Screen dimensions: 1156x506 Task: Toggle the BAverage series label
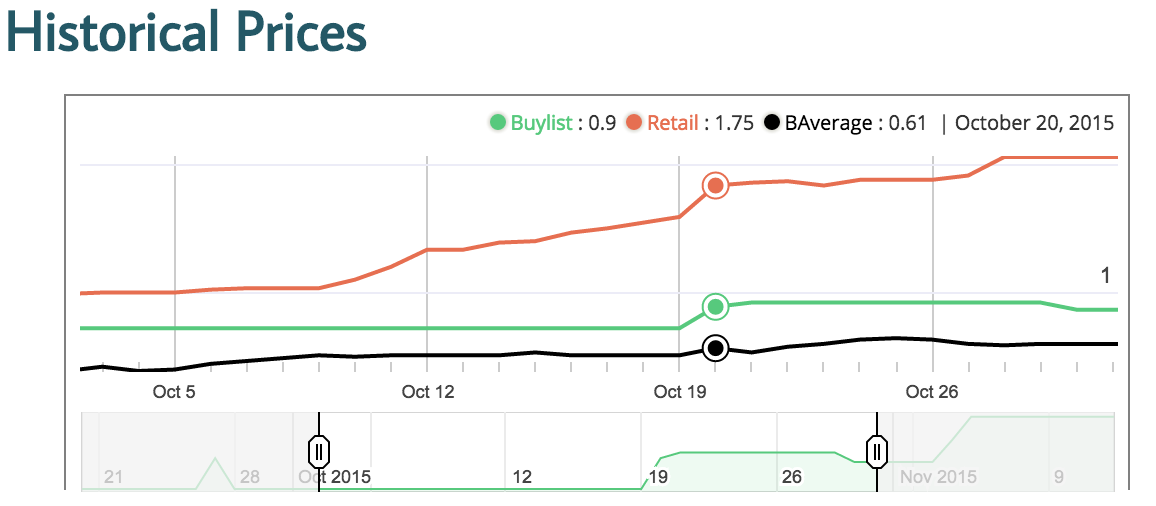coord(827,123)
